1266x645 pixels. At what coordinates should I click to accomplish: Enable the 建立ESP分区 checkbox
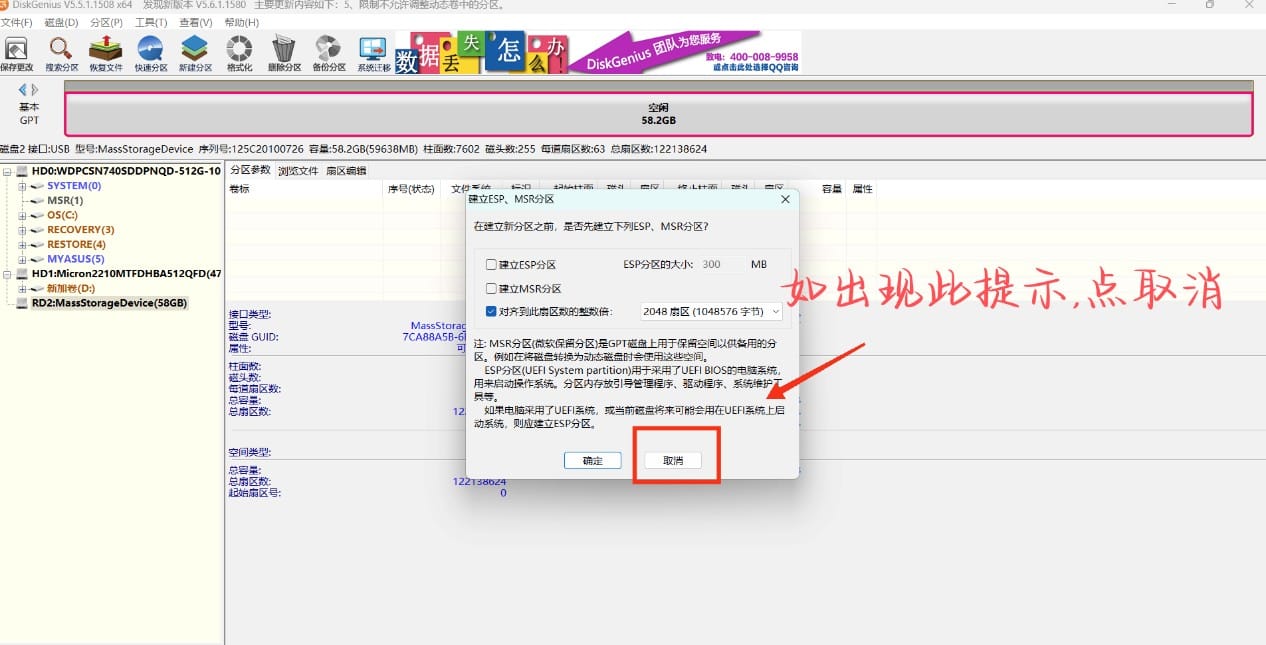(x=491, y=265)
